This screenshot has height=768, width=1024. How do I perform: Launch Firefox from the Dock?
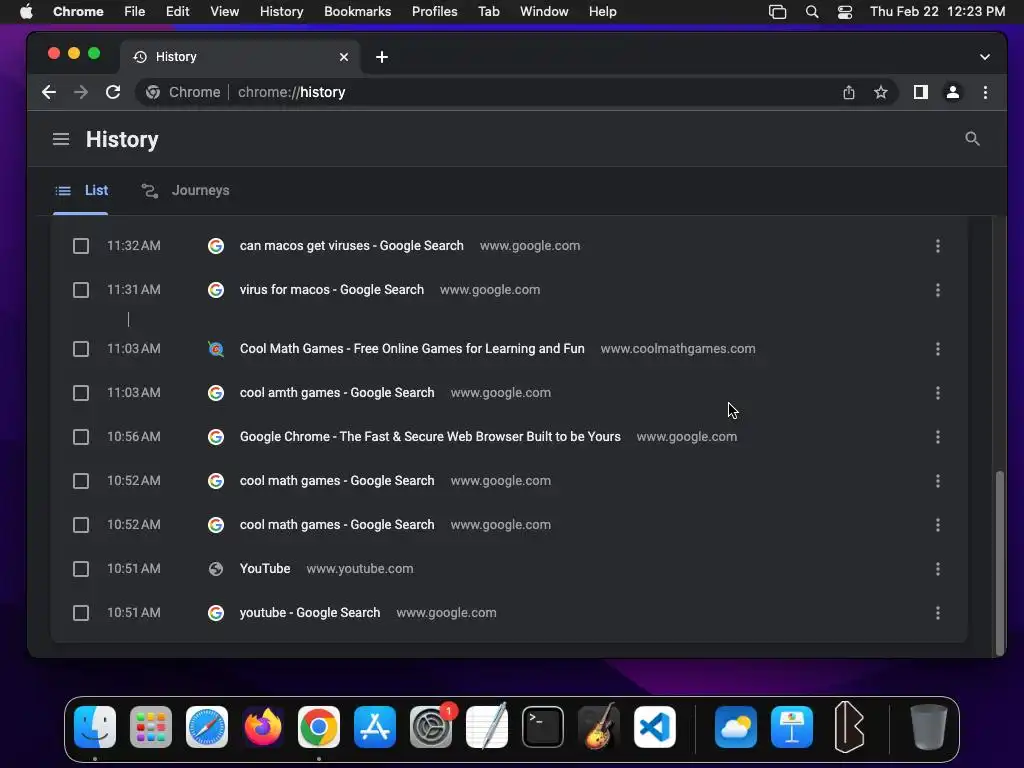pyautogui.click(x=263, y=727)
